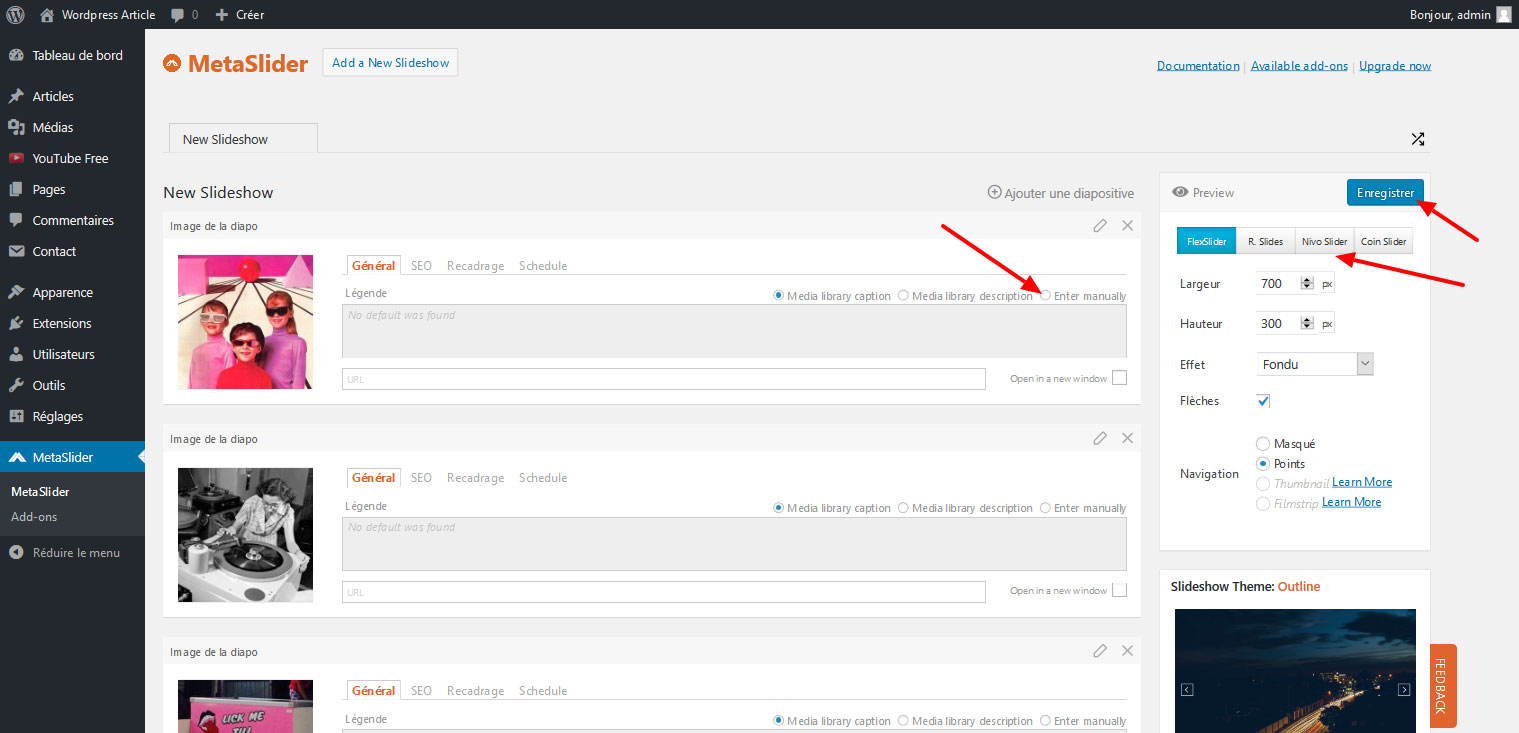Select Media library description on first slide

click(903, 295)
